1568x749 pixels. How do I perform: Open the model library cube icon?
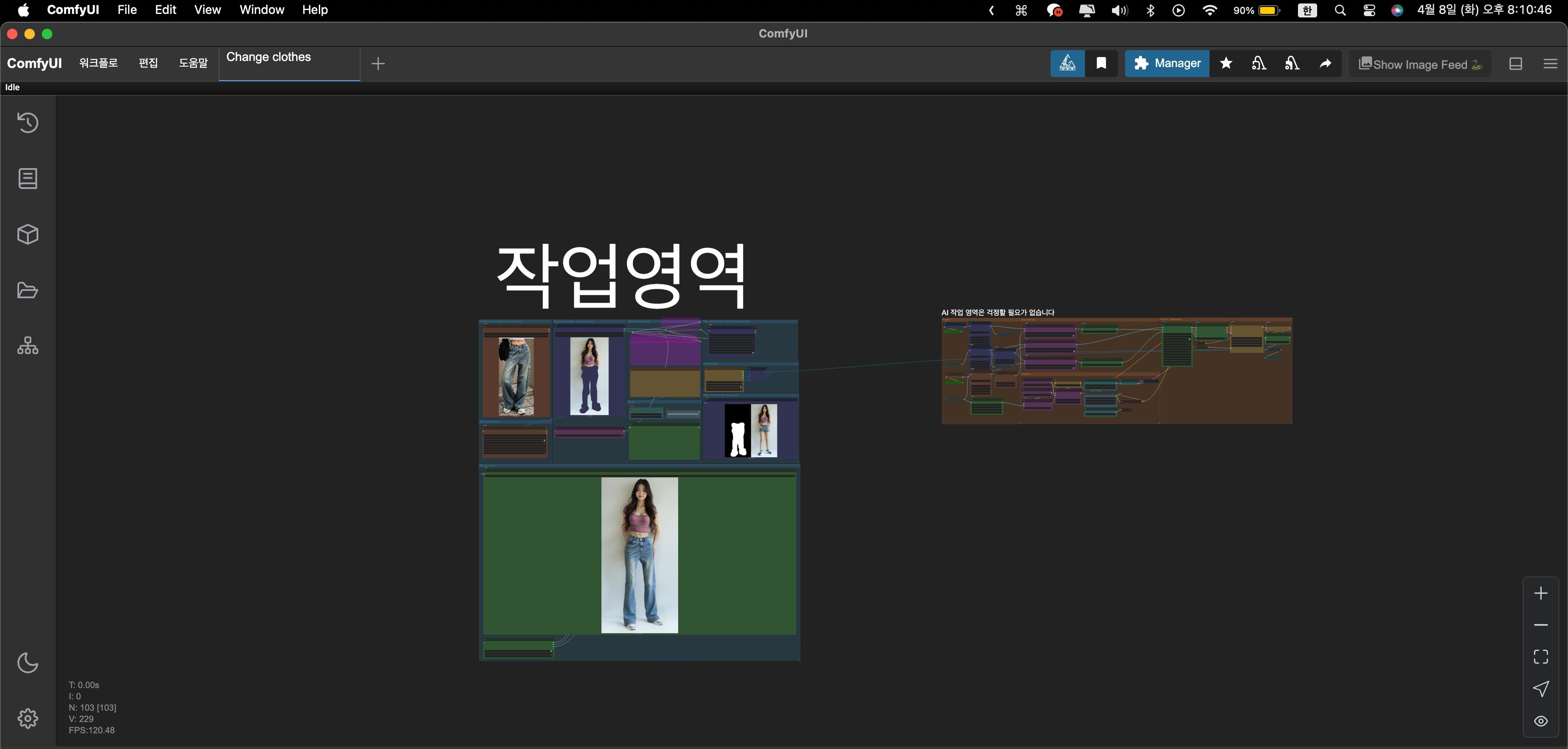27,234
